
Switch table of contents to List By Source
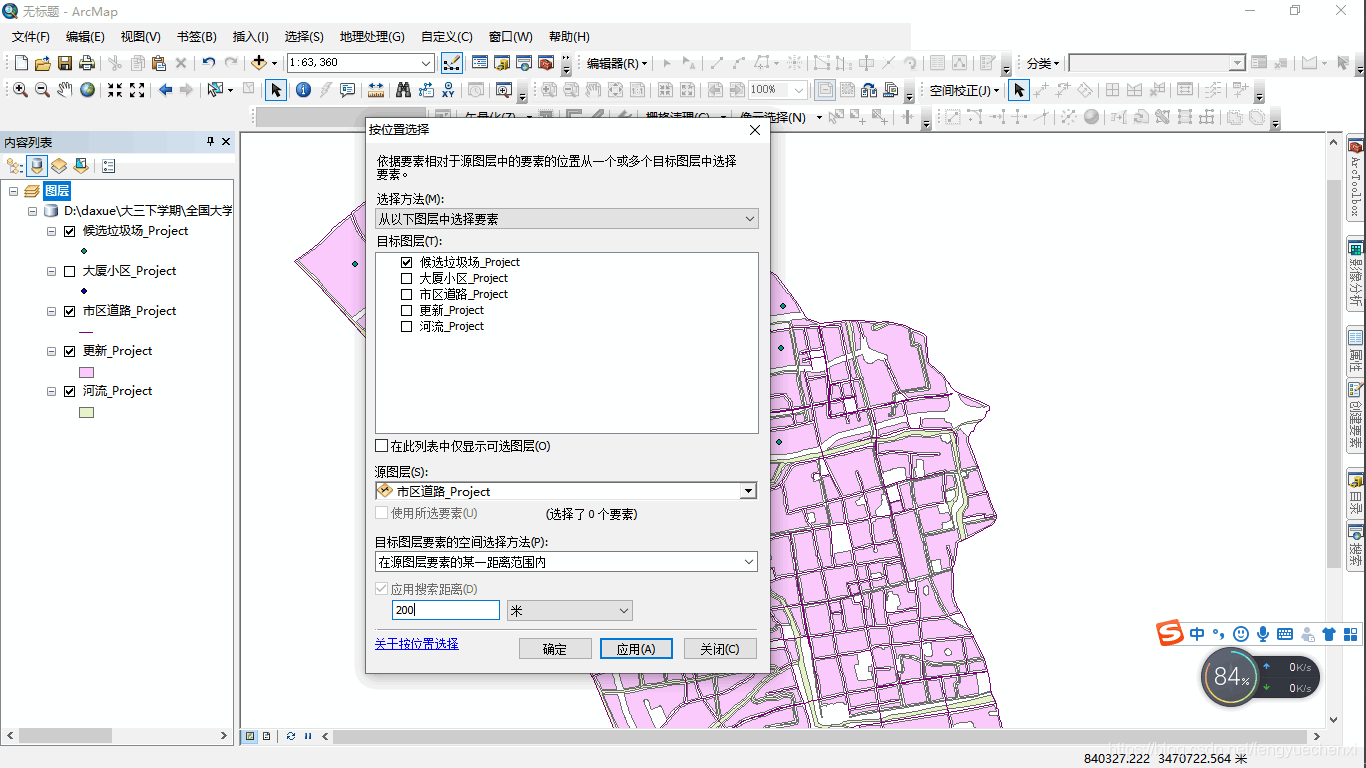click(37, 166)
